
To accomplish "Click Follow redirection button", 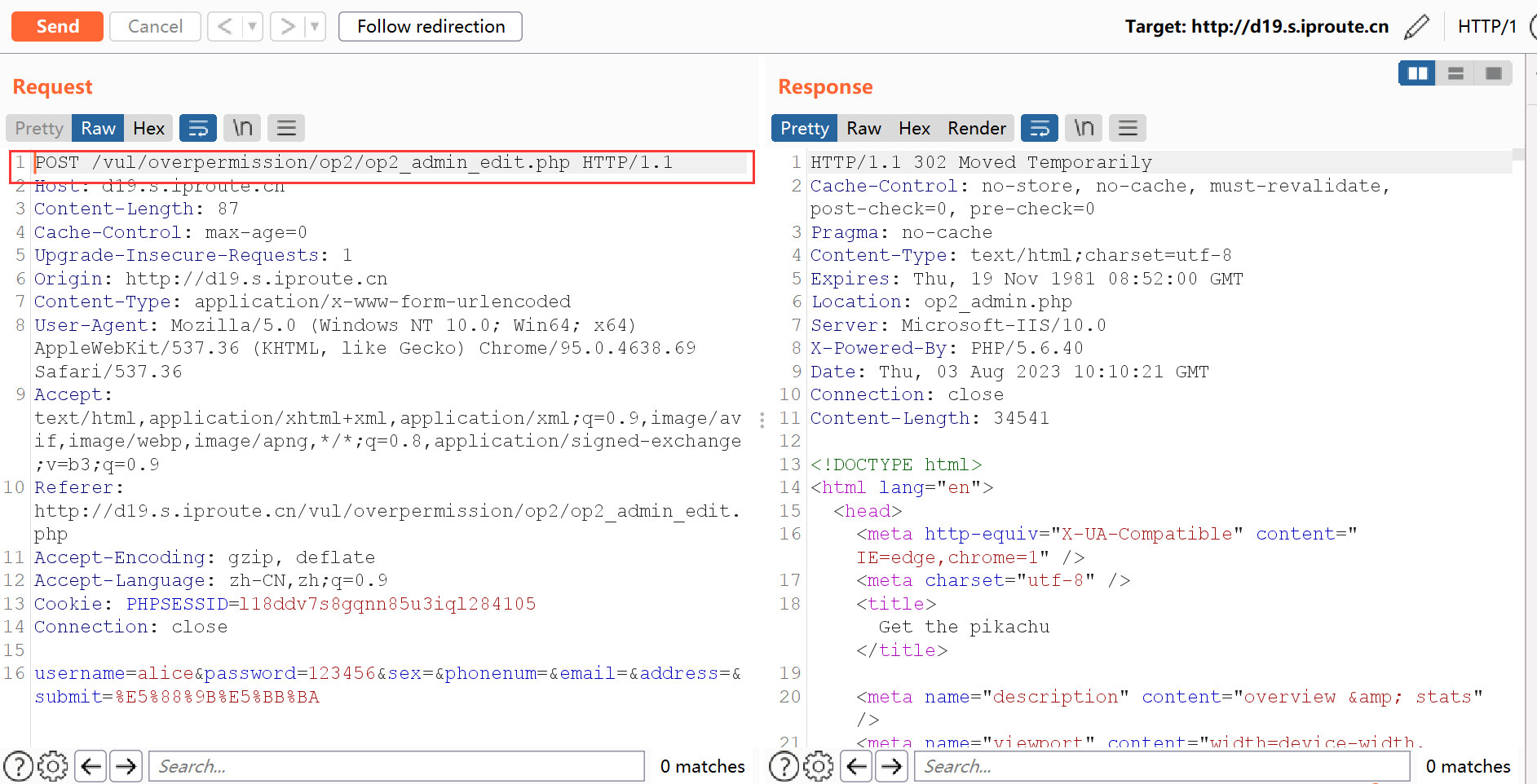I will tap(431, 26).
